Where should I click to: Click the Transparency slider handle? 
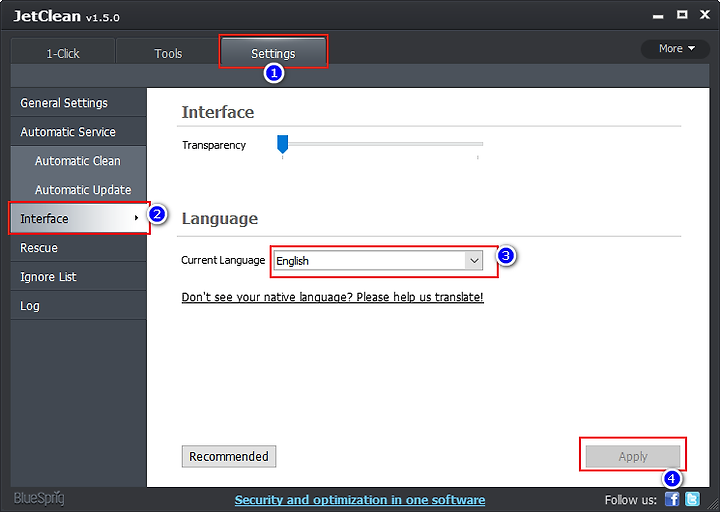click(282, 144)
